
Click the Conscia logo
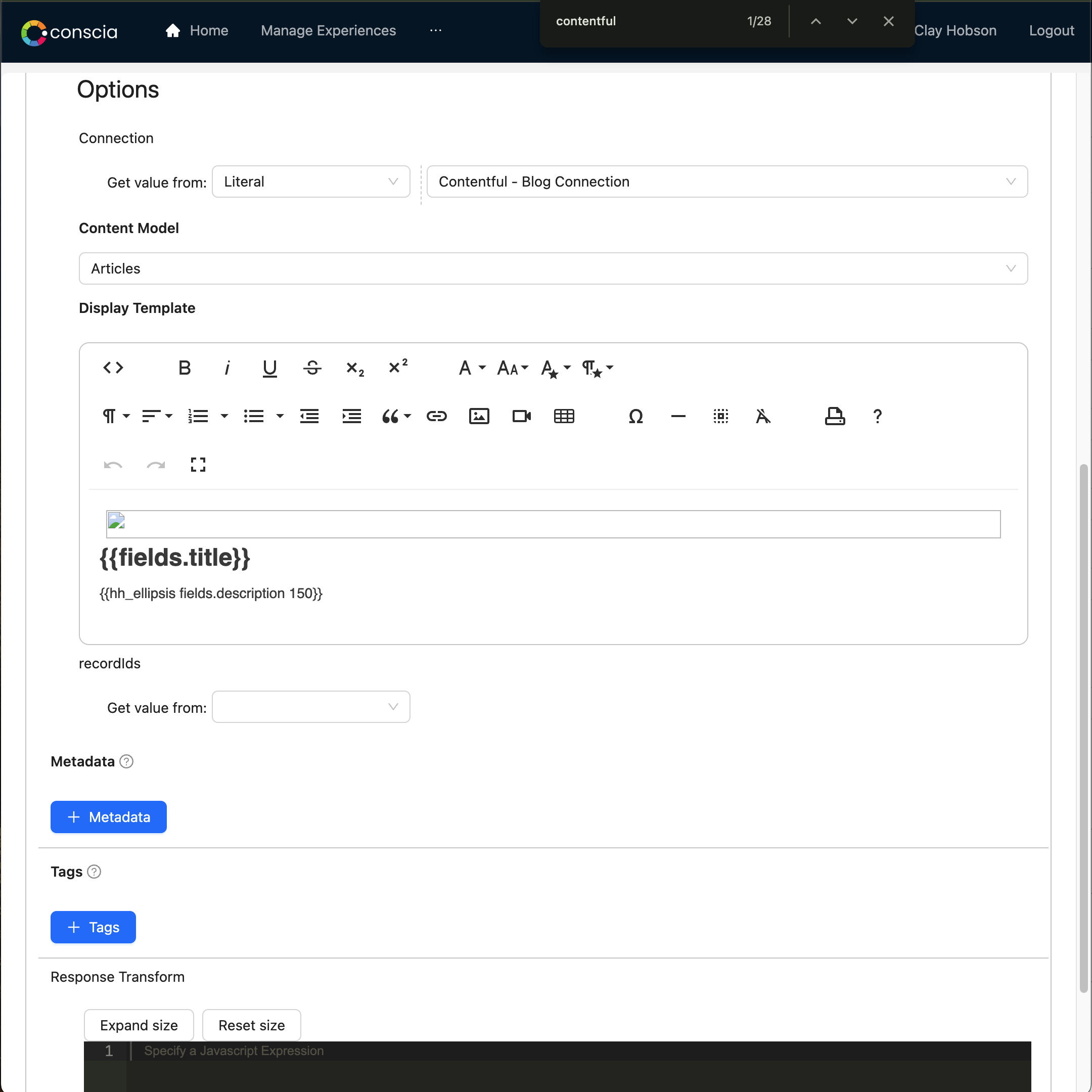69,32
